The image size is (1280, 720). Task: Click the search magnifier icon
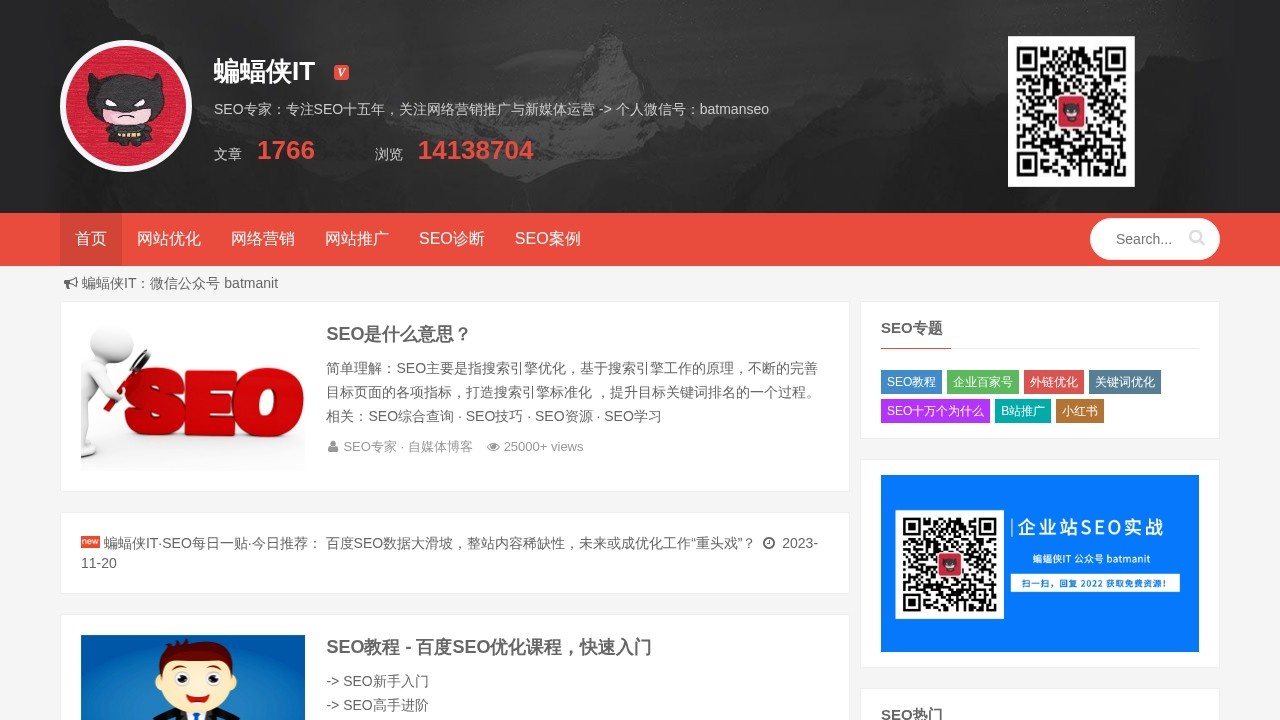[x=1197, y=238]
